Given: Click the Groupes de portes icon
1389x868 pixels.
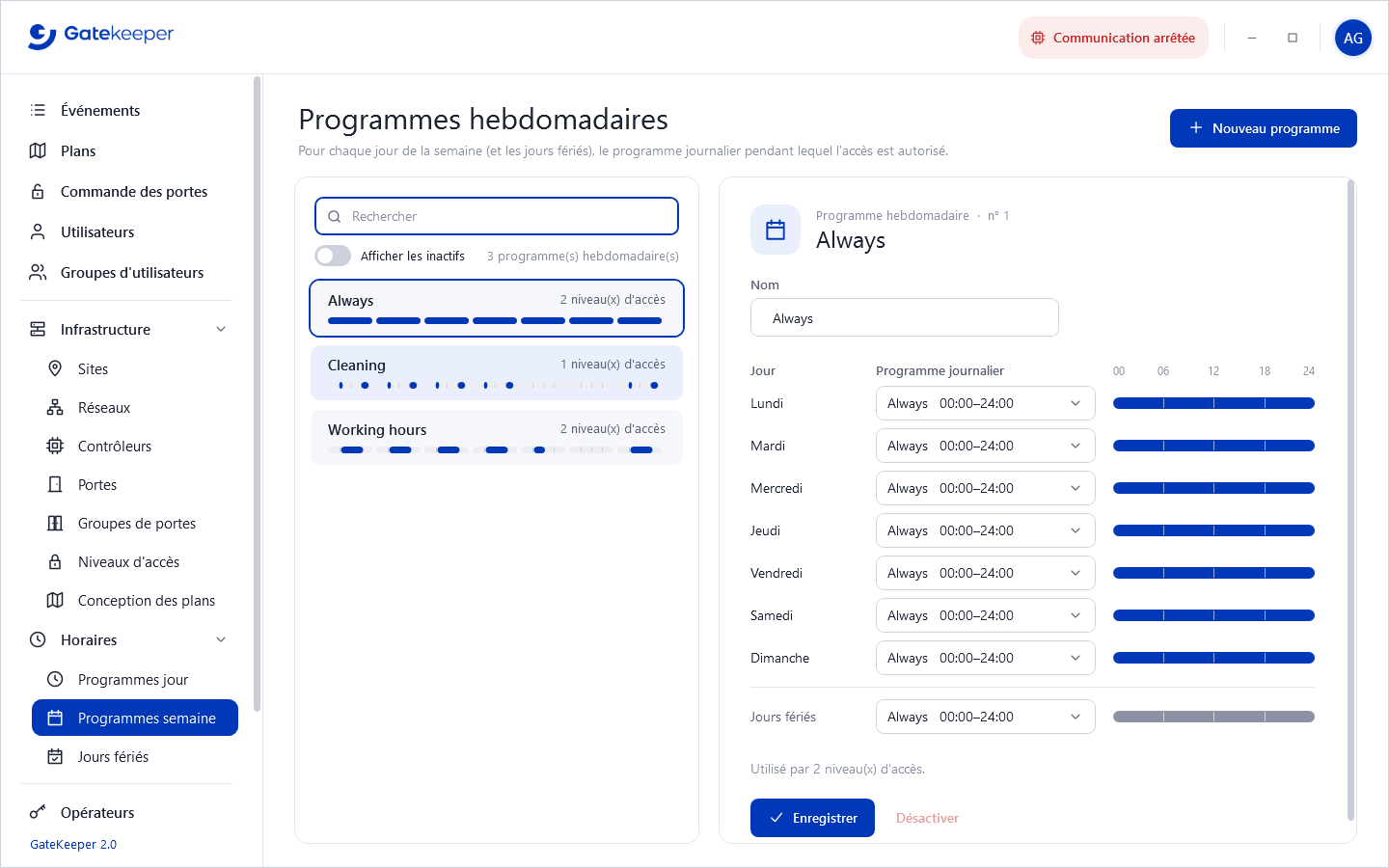Looking at the screenshot, I should 55,523.
